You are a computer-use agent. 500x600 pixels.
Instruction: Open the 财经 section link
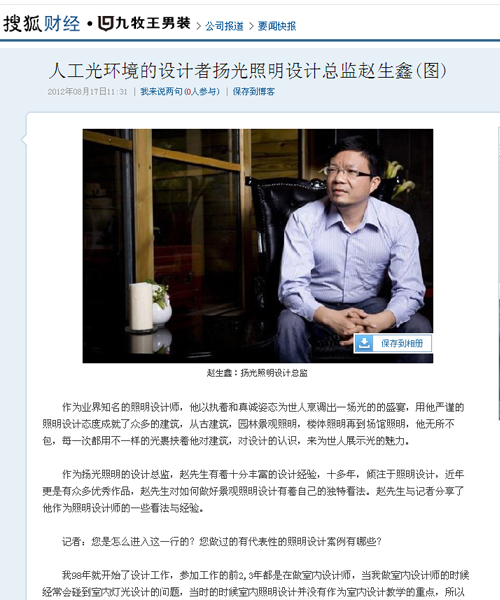pyautogui.click(x=62, y=24)
